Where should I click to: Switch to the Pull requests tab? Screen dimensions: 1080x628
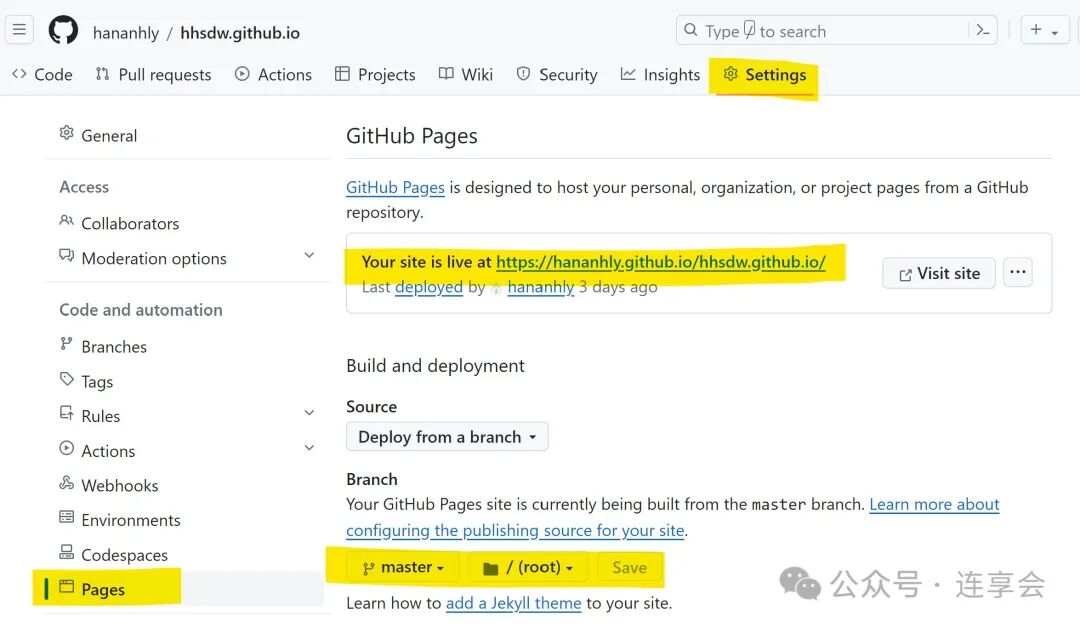coord(153,74)
